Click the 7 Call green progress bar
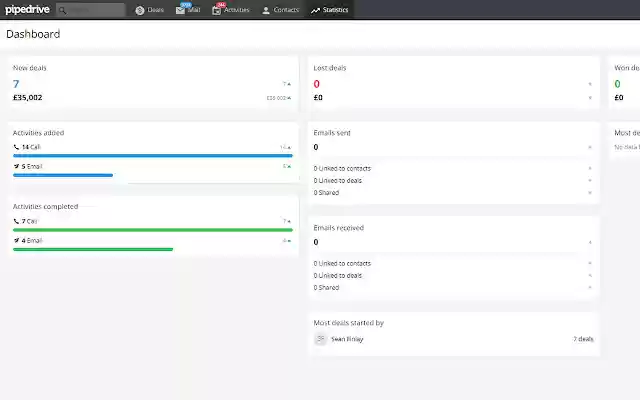Screen dimensions: 640x400 [x=153, y=230]
